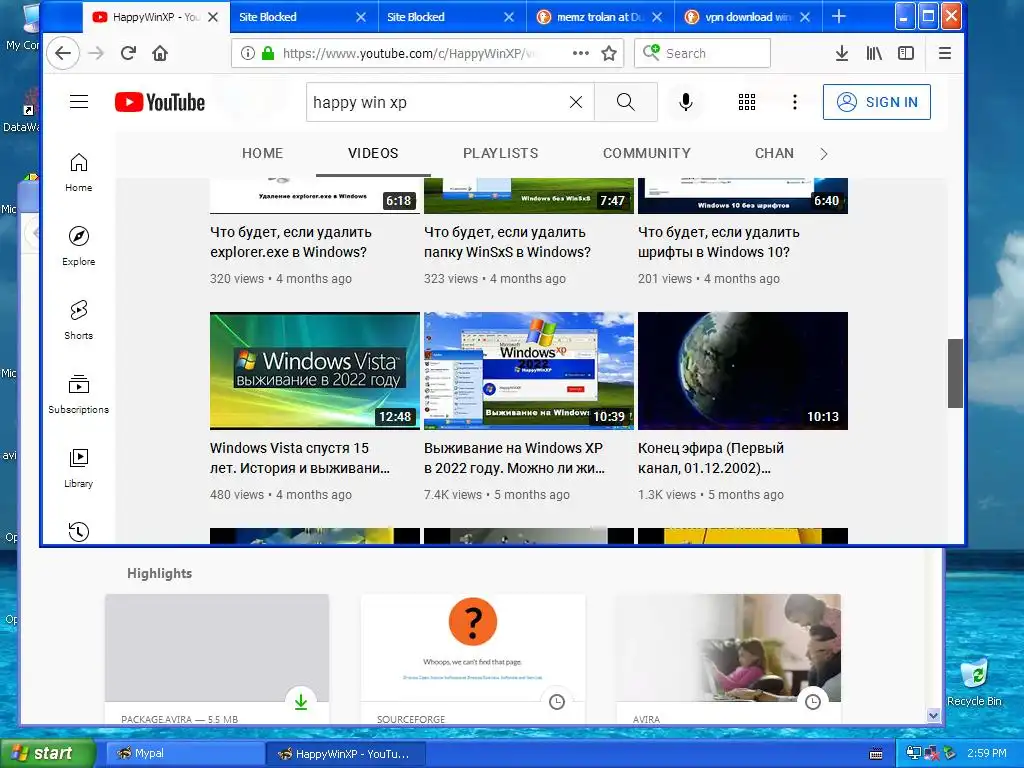Reload the page with the refresh icon
The height and width of the screenshot is (768, 1024).
click(x=128, y=54)
